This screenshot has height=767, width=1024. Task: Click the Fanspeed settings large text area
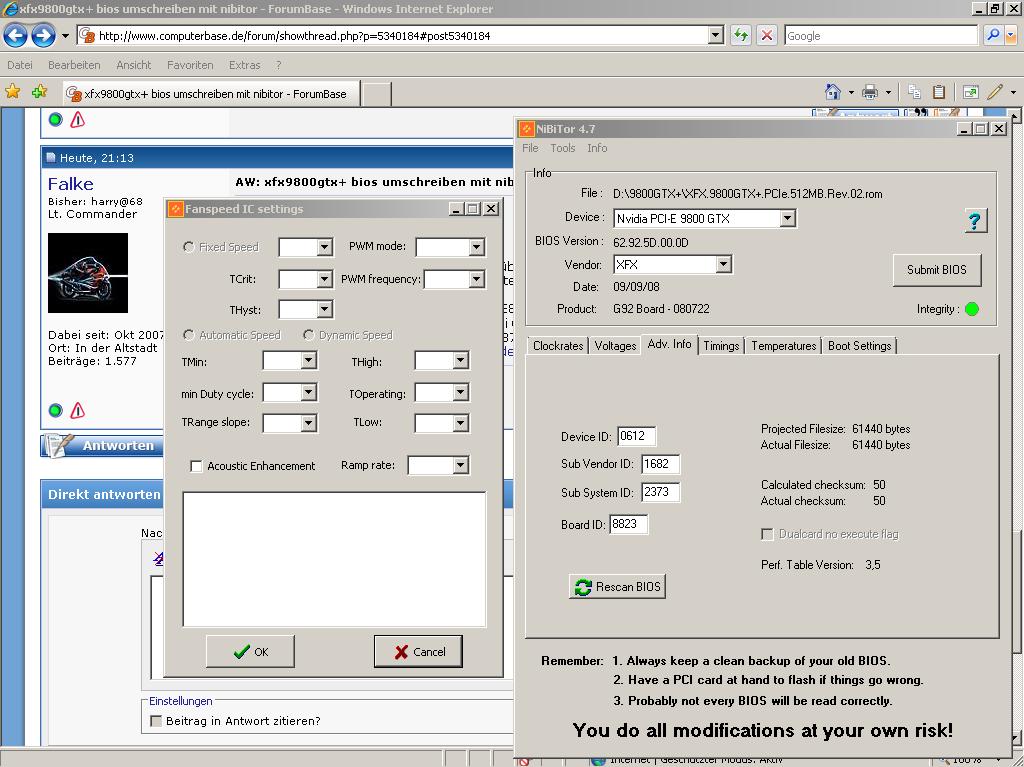tap(334, 559)
